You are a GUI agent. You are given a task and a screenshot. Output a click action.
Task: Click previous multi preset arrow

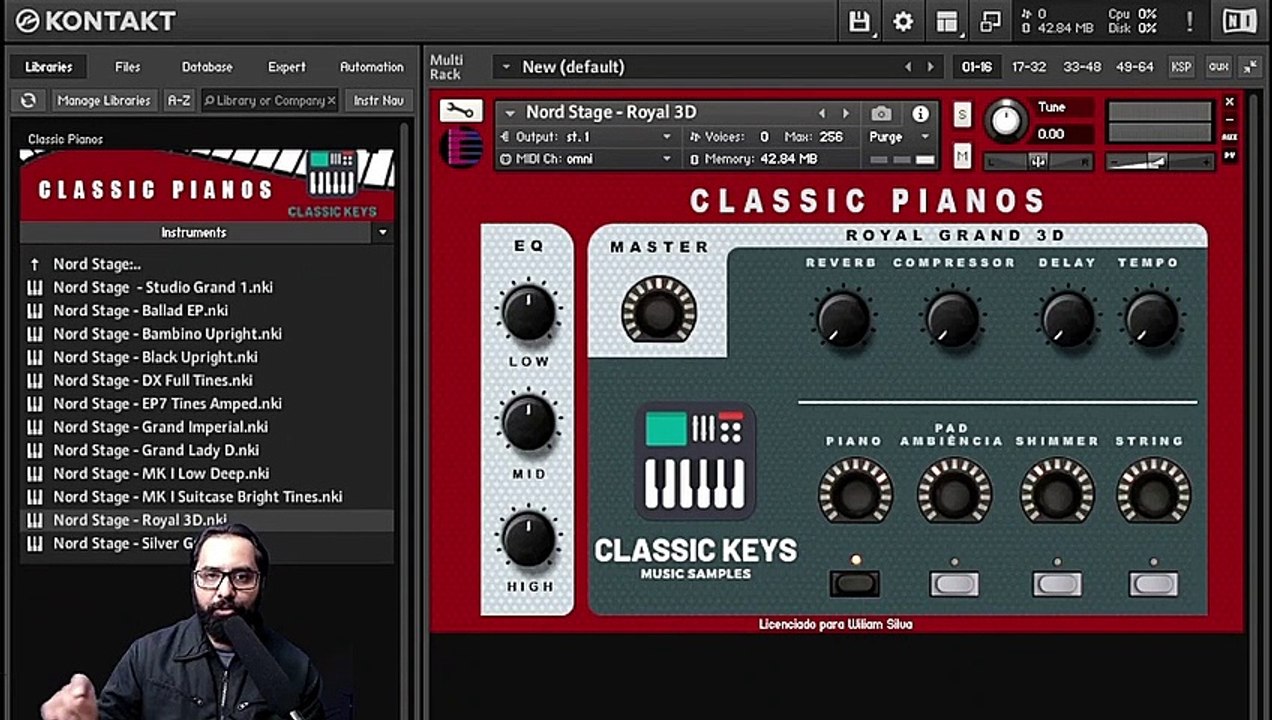(x=908, y=67)
